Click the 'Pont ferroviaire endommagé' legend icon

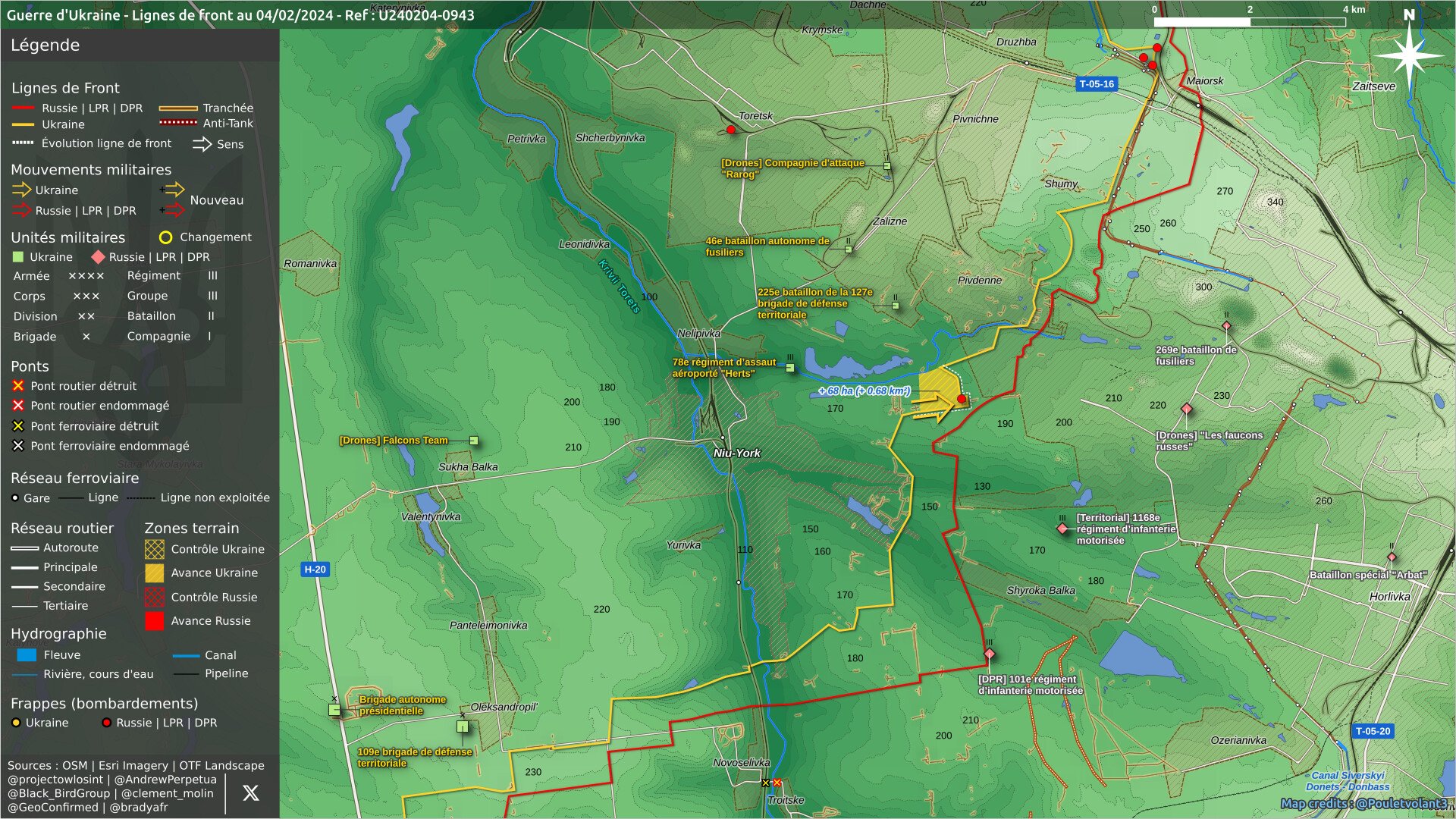pyautogui.click(x=18, y=446)
